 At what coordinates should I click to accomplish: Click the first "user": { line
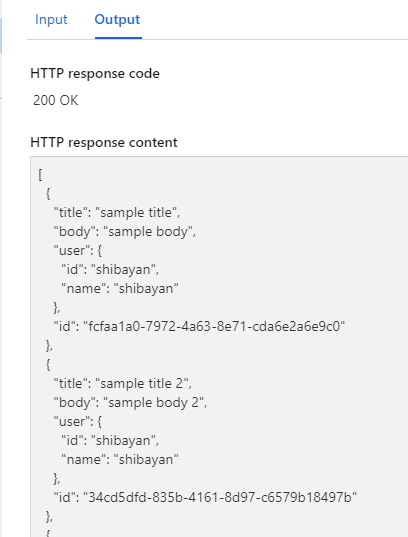point(78,250)
